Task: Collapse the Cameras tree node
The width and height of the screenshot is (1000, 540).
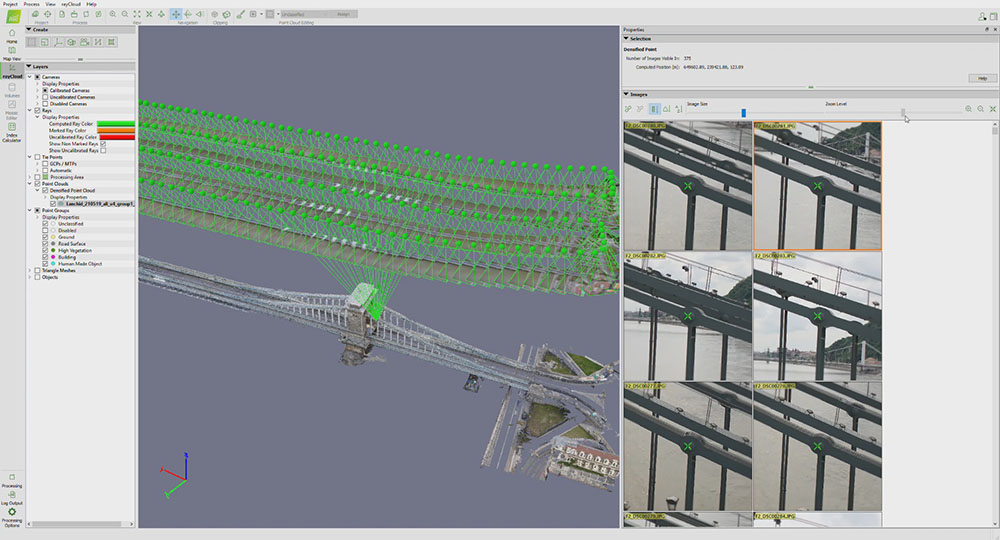Action: coord(29,77)
